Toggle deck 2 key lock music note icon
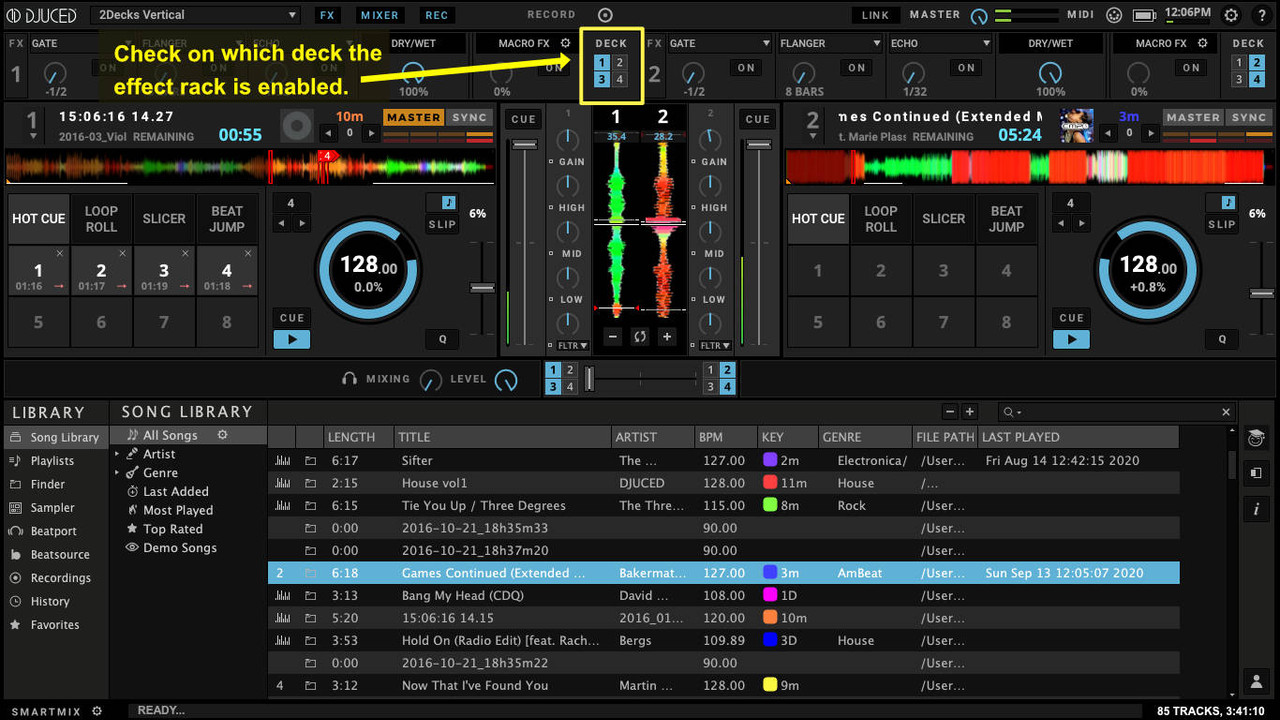Screen dimensions: 1280x720 click(1228, 203)
